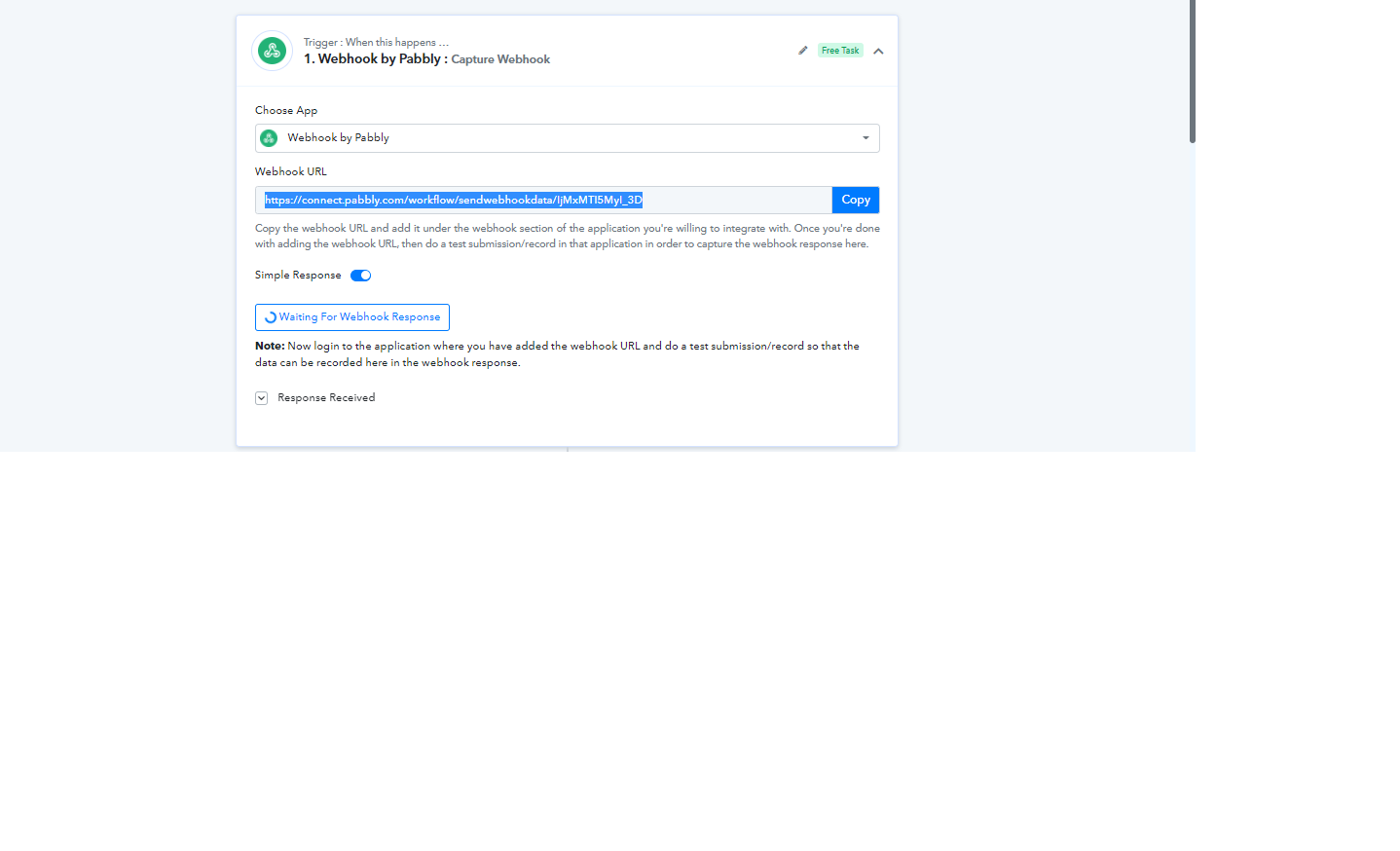Click the Free Task badge
1400x851 pixels.
tap(840, 51)
